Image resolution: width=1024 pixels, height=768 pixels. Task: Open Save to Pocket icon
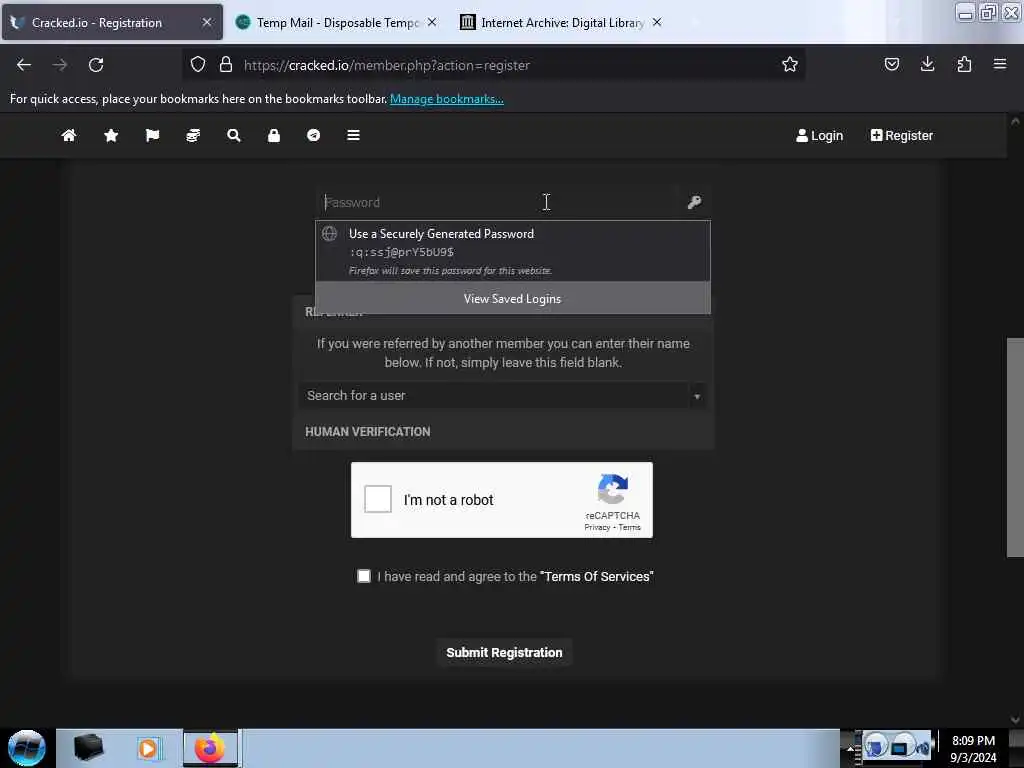tap(891, 64)
